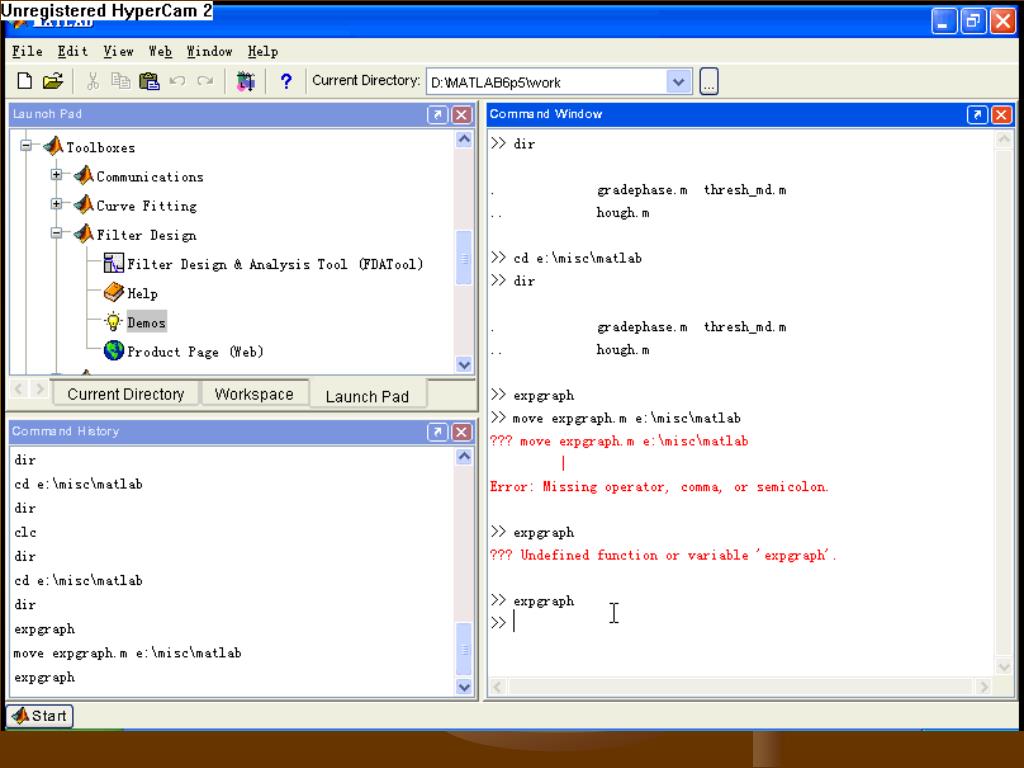
Task: Click the Paste clipboard toolbar icon
Action: point(150,81)
